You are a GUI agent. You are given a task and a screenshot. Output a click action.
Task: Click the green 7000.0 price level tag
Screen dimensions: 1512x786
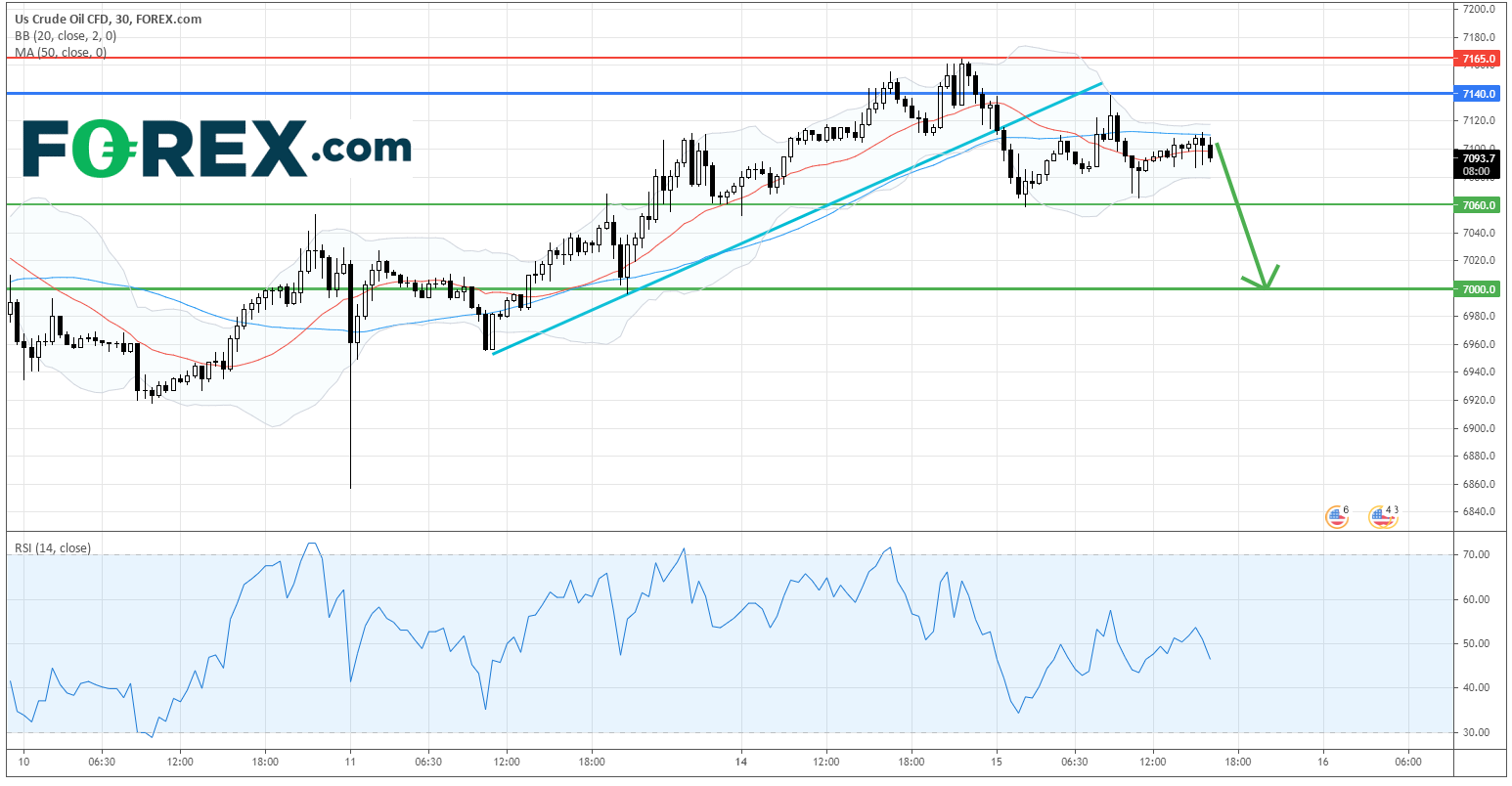tap(1478, 289)
